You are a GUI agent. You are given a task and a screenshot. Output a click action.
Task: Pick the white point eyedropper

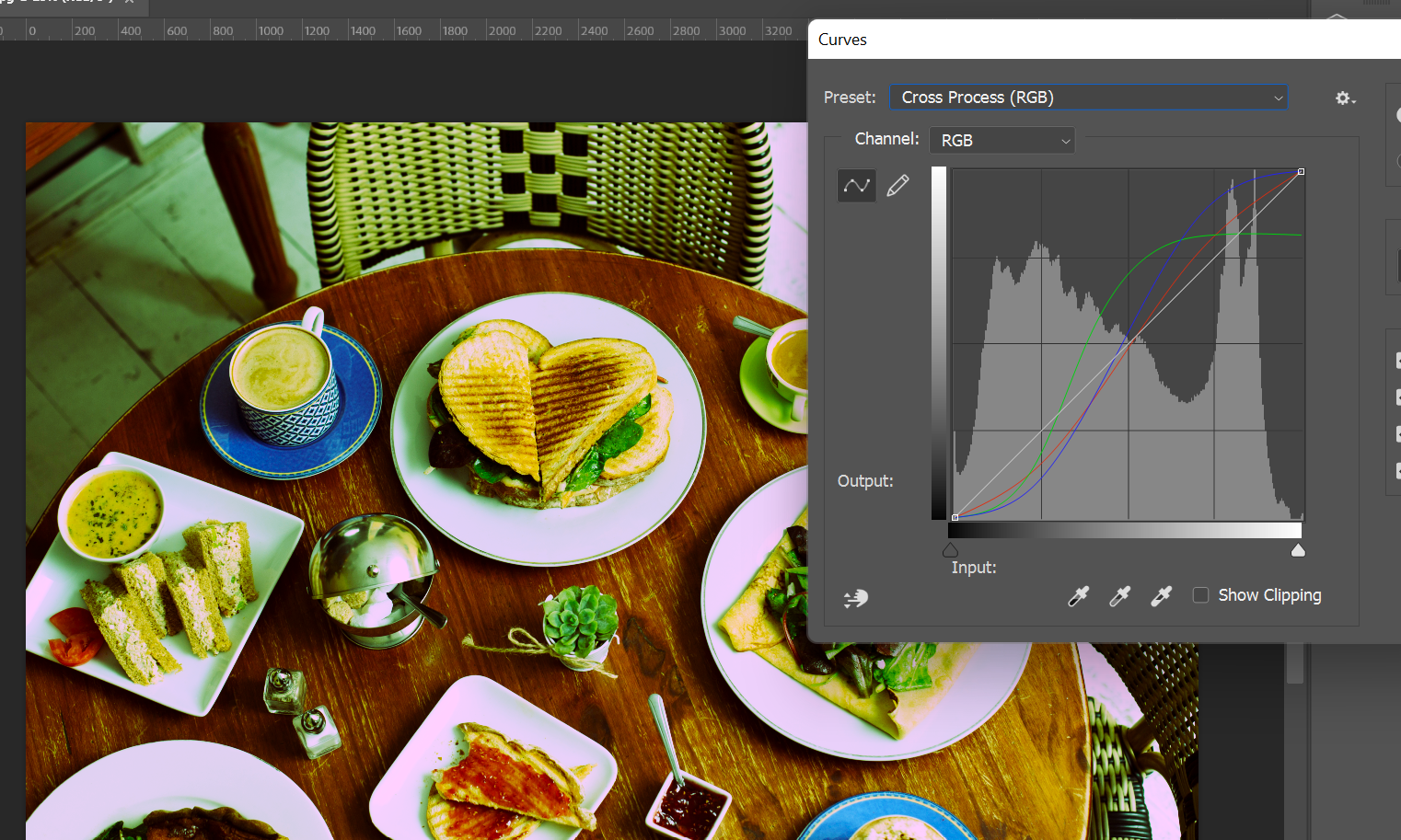point(1161,596)
